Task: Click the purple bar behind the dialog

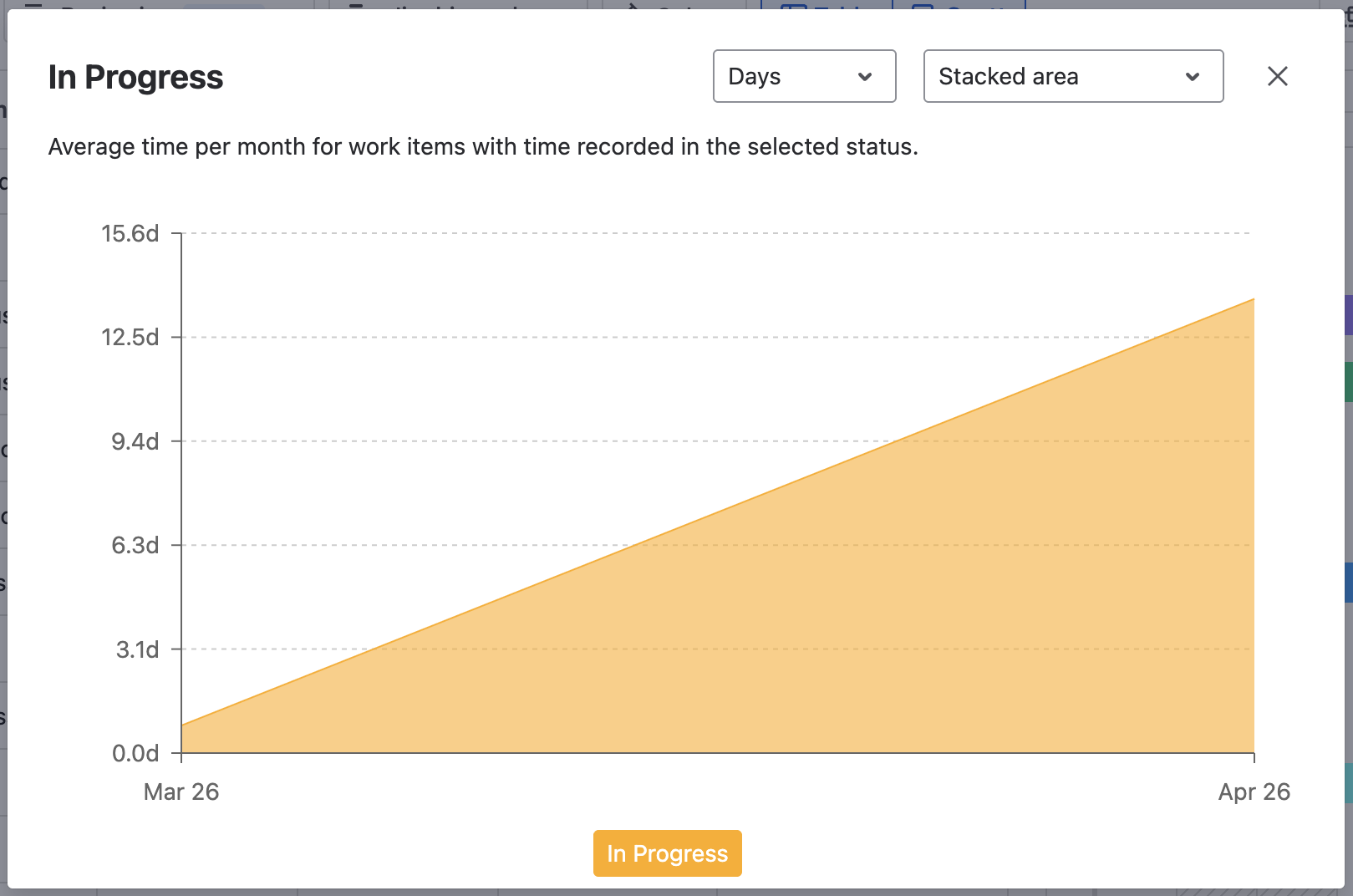Action: (x=1348, y=315)
